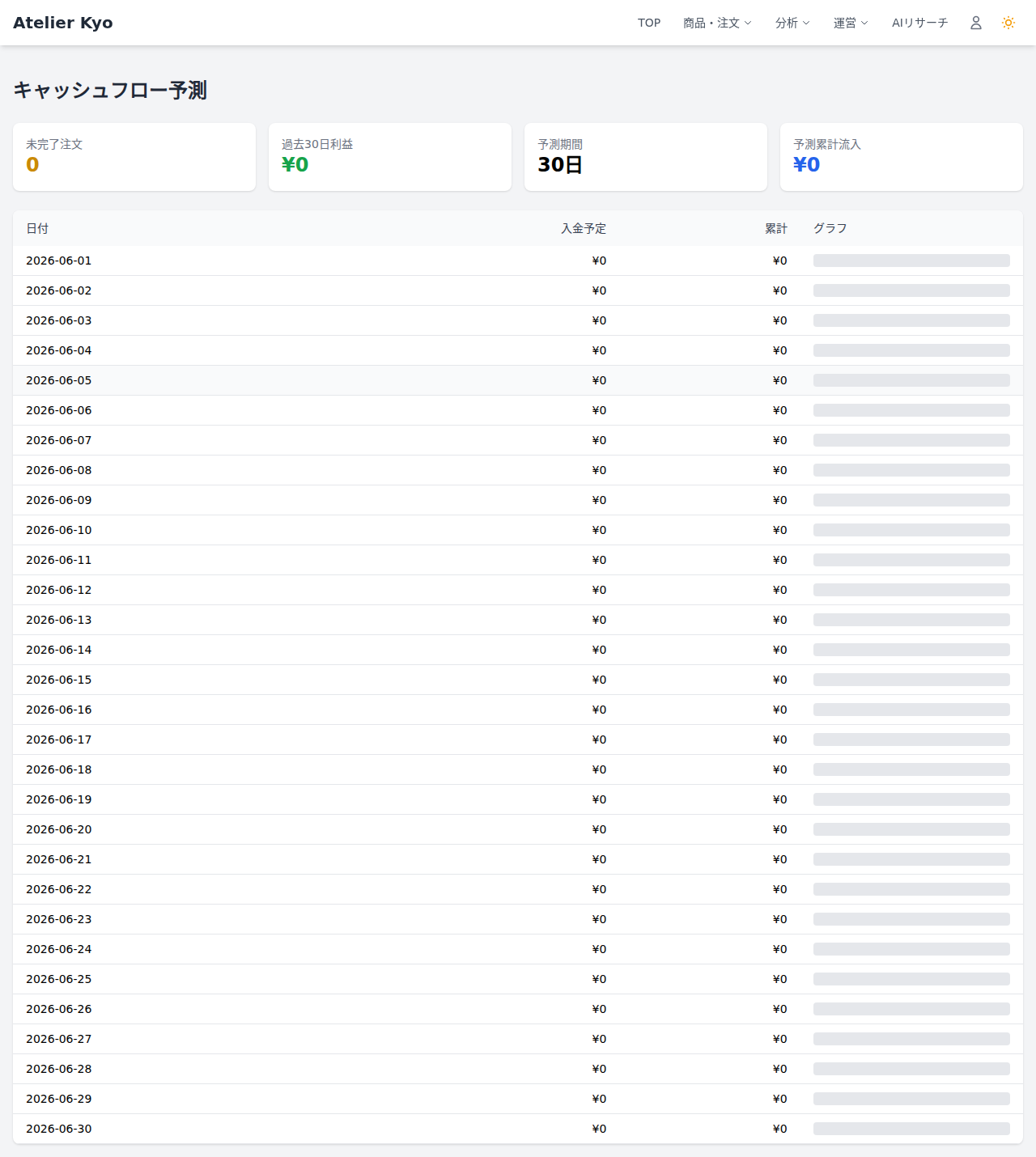This screenshot has height=1157, width=1036.
Task: Toggle the sun light-mode theme icon
Action: pyautogui.click(x=1008, y=23)
